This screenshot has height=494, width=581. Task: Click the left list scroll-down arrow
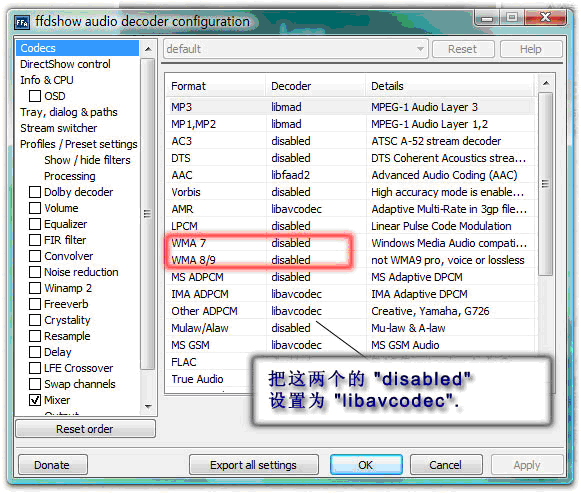pos(148,406)
